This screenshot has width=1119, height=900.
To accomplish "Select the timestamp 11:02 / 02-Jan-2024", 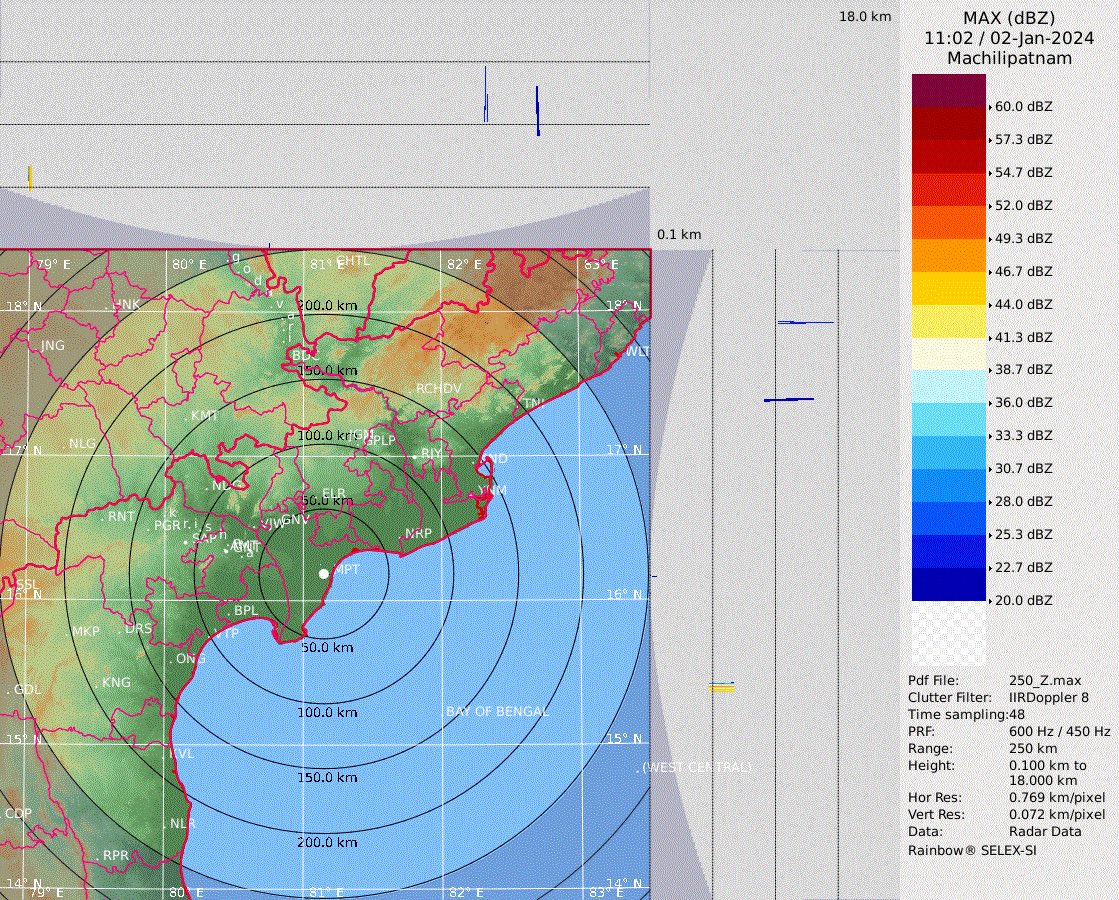I will 1008,38.
